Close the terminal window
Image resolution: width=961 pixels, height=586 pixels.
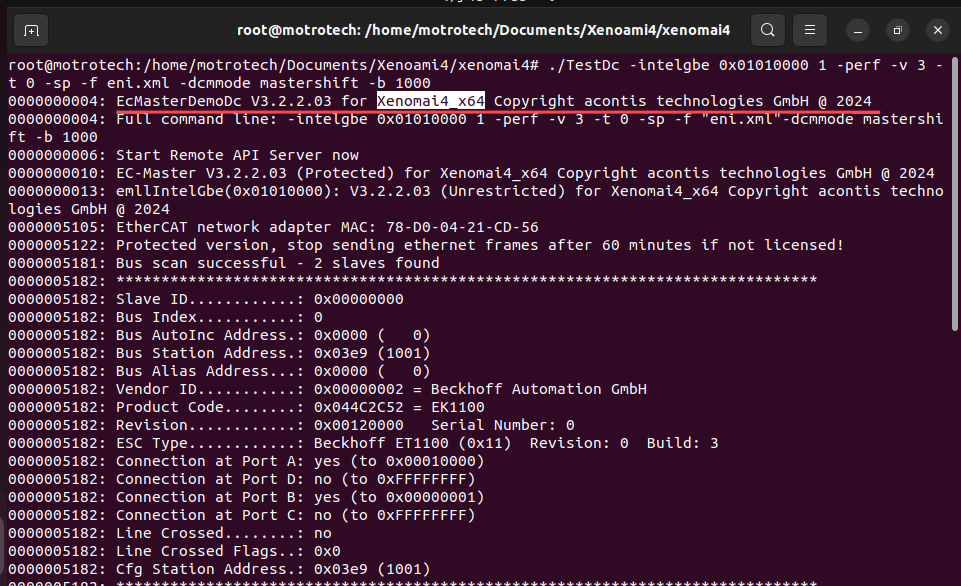click(x=938, y=30)
